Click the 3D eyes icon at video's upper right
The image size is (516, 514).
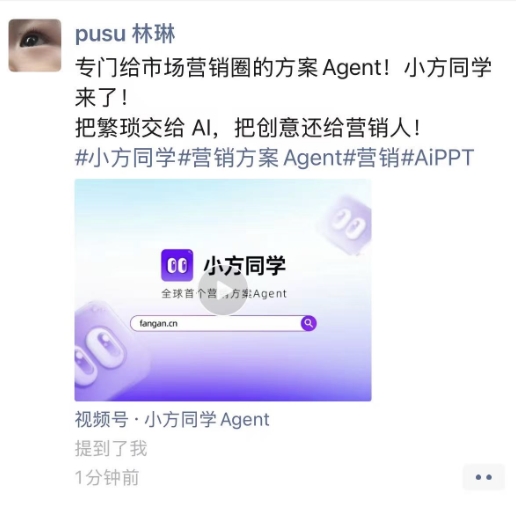point(345,223)
